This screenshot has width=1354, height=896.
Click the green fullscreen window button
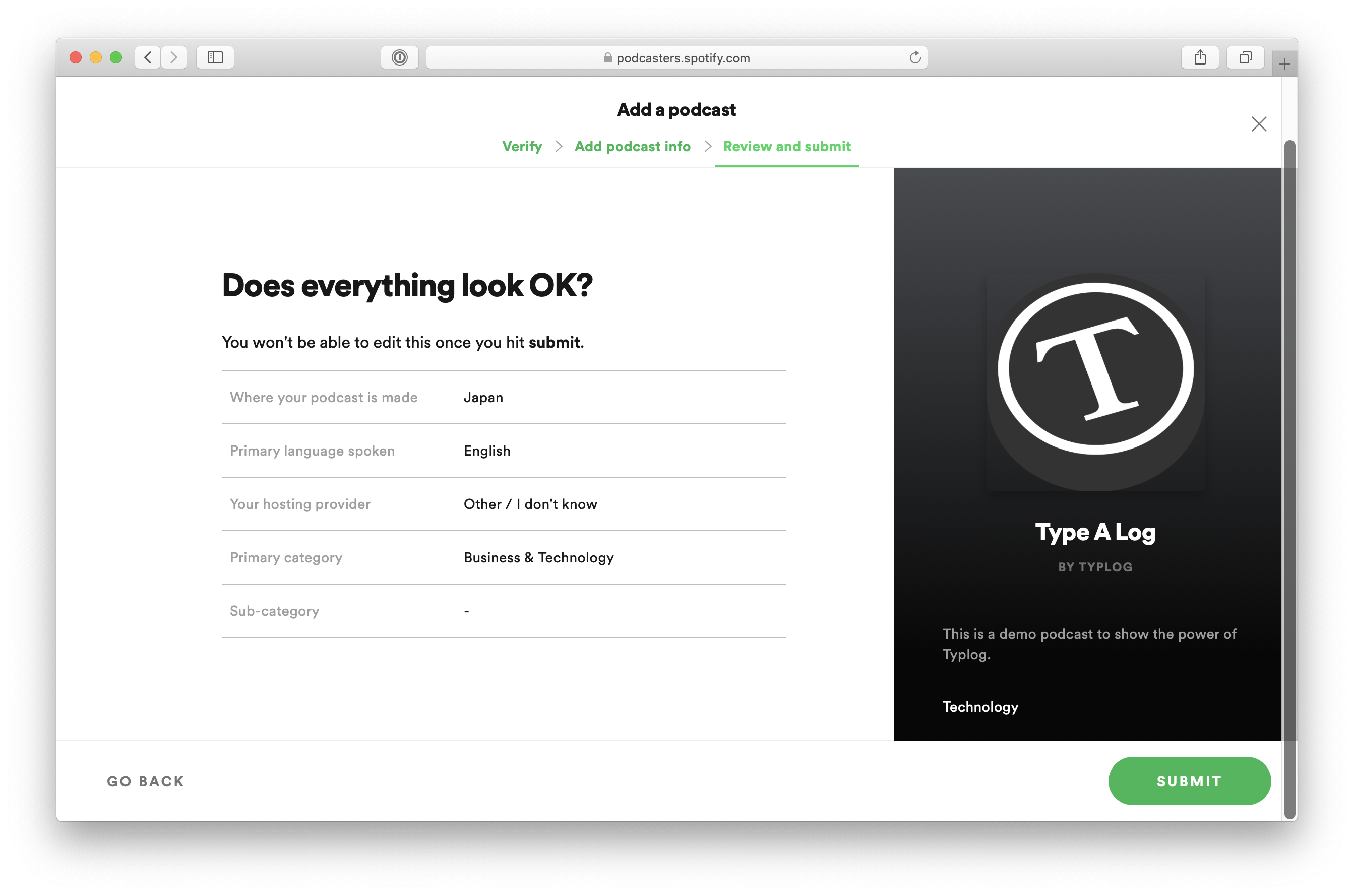click(116, 58)
